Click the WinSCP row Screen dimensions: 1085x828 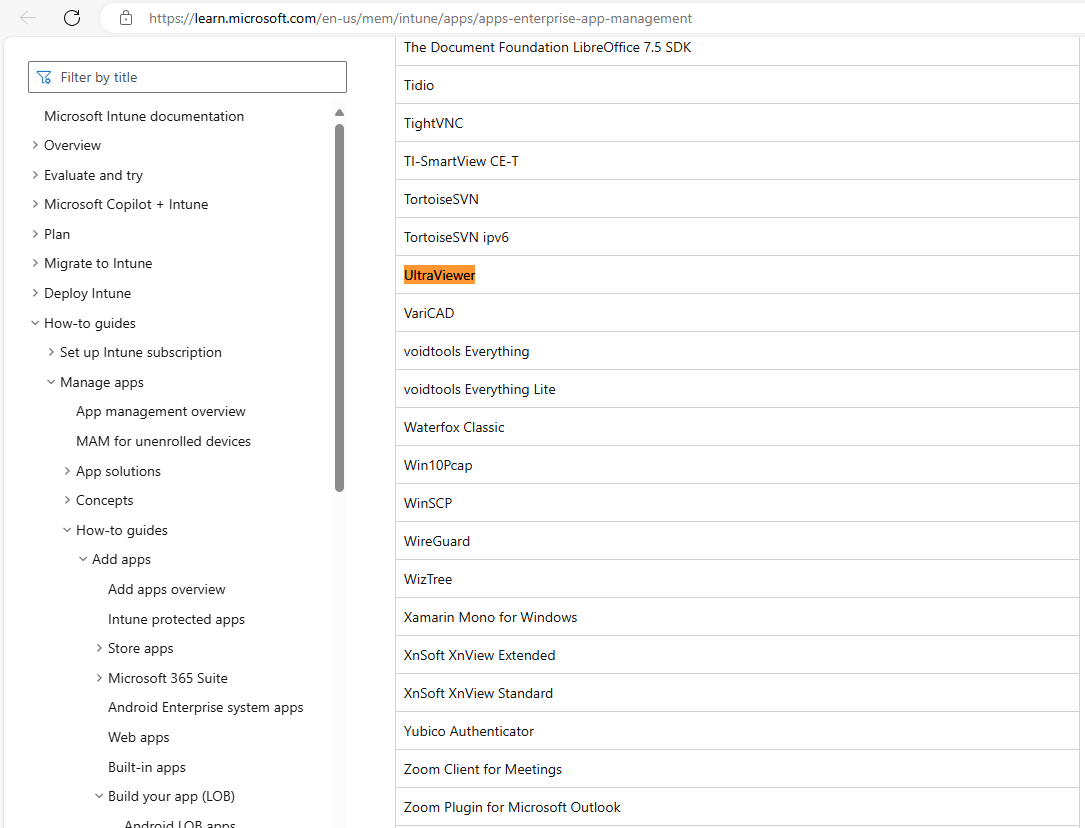tap(737, 504)
